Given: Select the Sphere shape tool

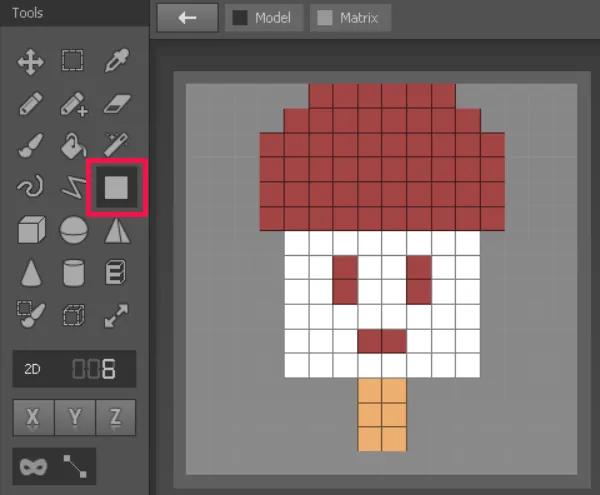Looking at the screenshot, I should [x=73, y=230].
